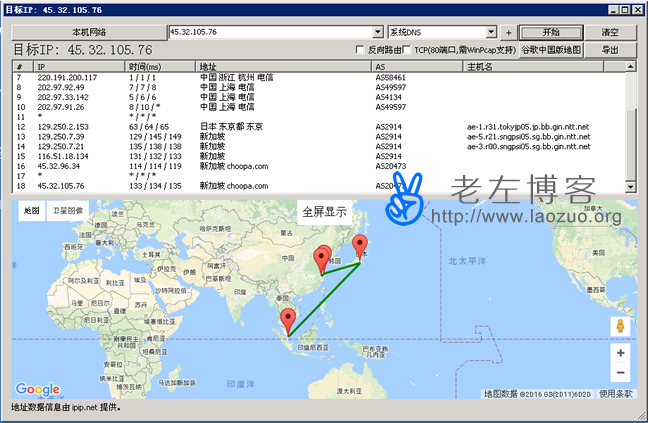This screenshot has width=648, height=423.
Task: Zoom out on the map
Action: pyautogui.click(x=620, y=373)
